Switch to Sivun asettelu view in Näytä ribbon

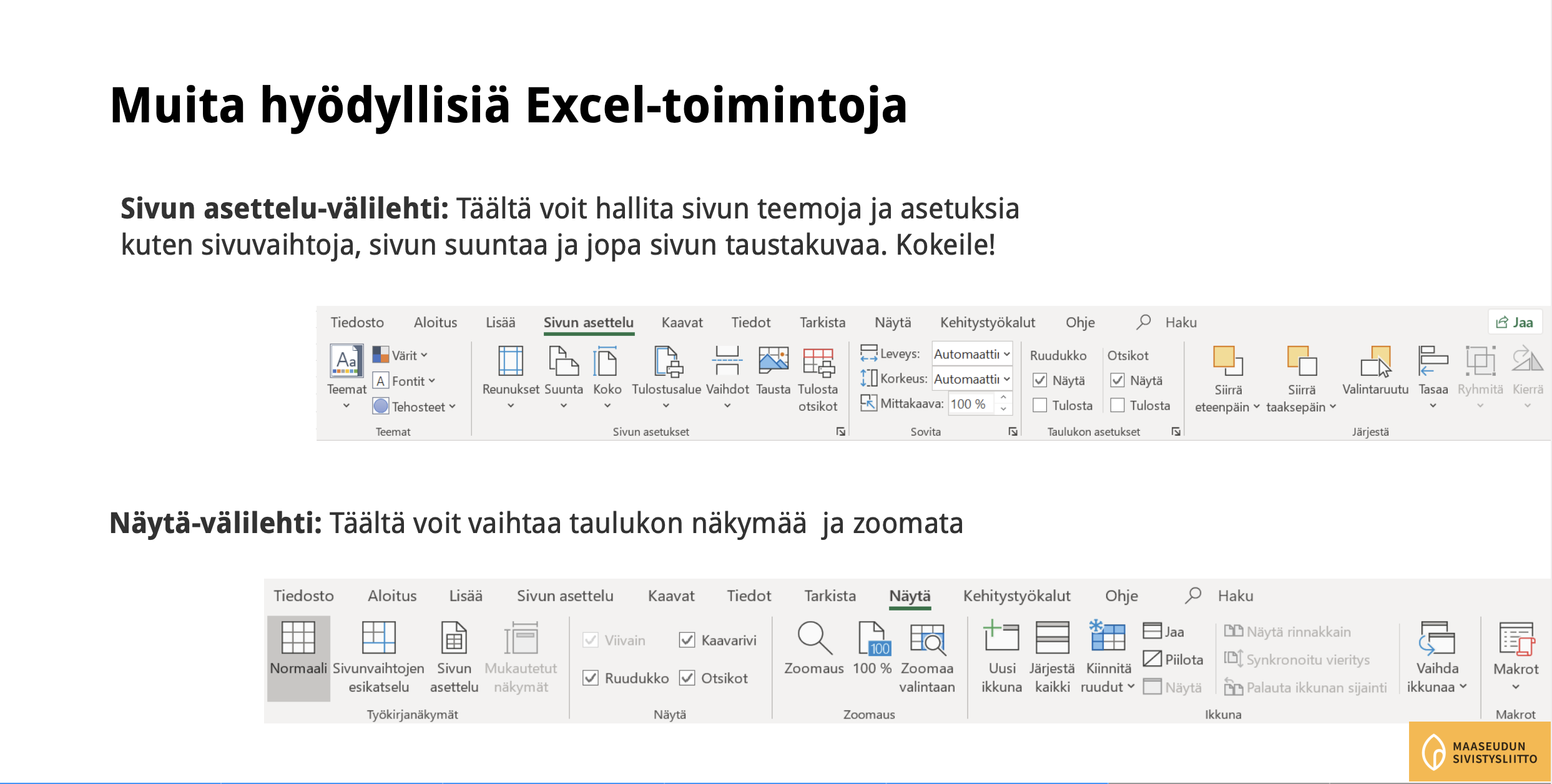click(x=454, y=657)
